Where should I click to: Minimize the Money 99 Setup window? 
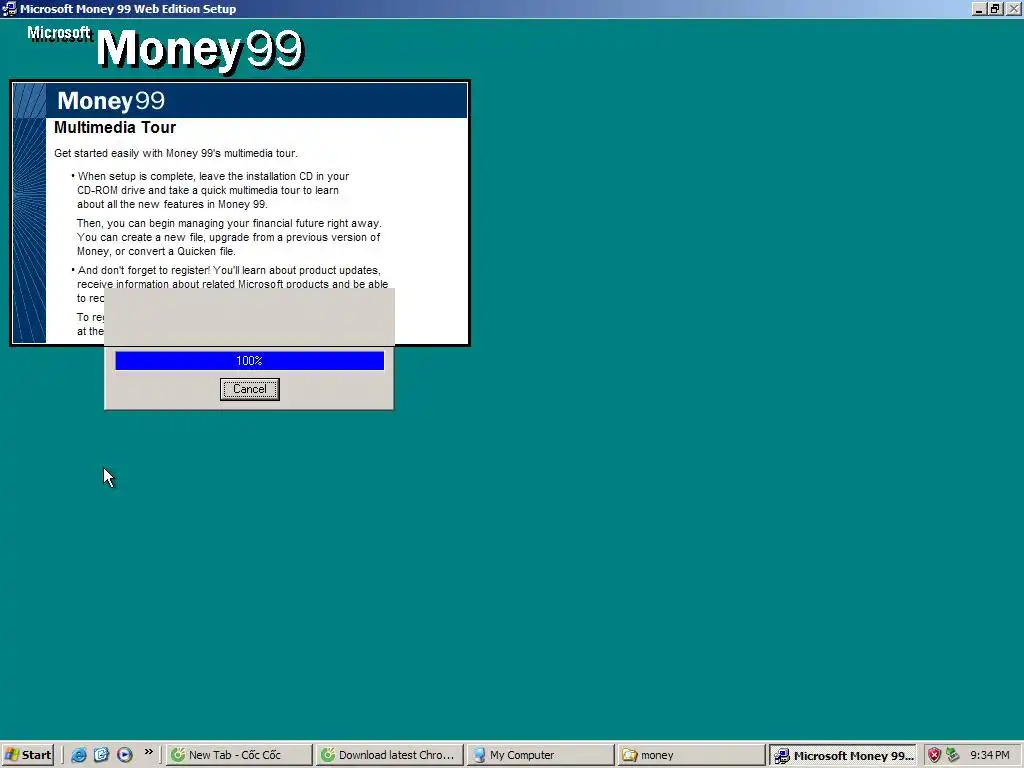tap(978, 9)
